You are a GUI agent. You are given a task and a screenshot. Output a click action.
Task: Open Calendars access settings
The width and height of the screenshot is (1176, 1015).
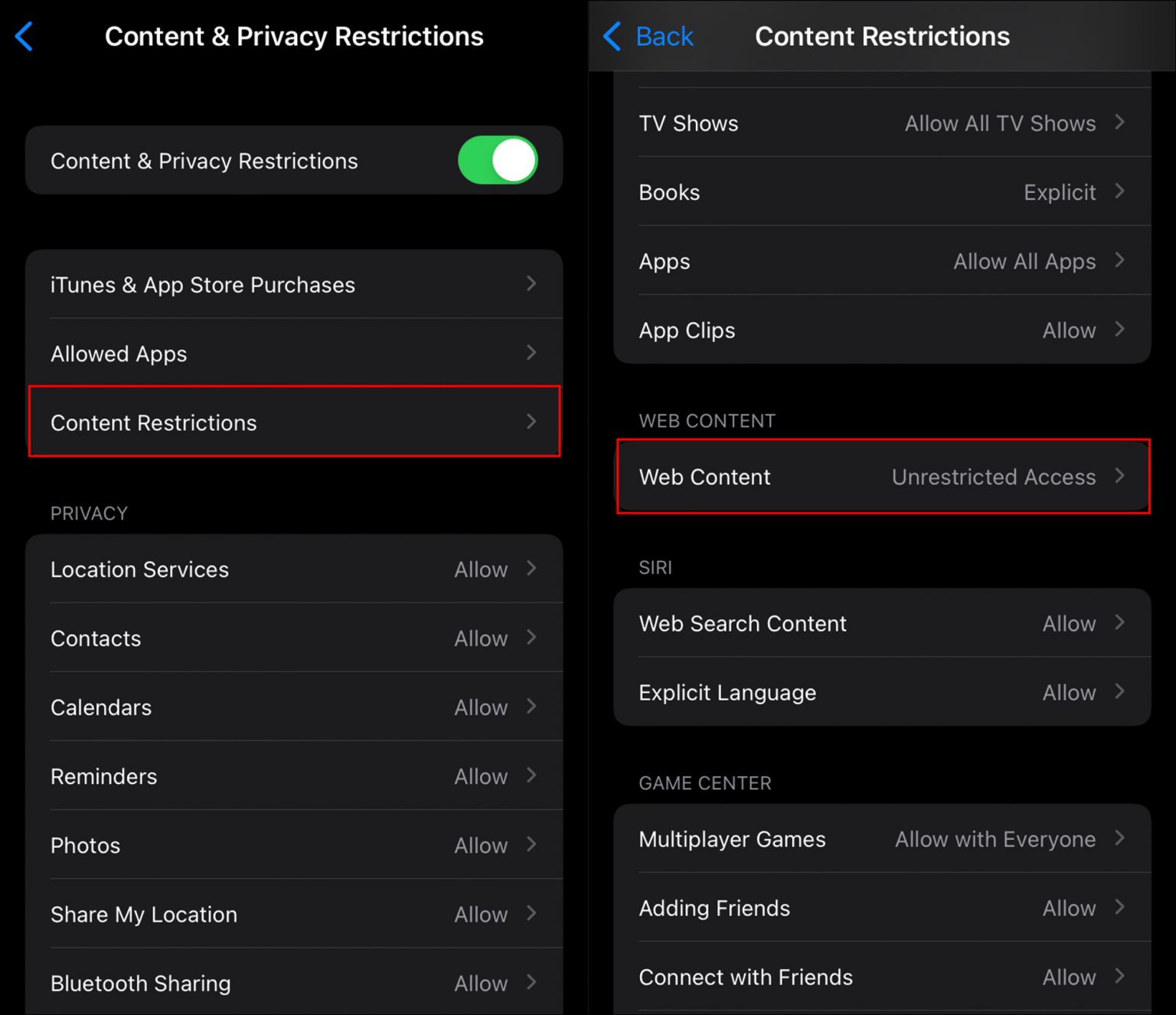pyautogui.click(x=294, y=707)
